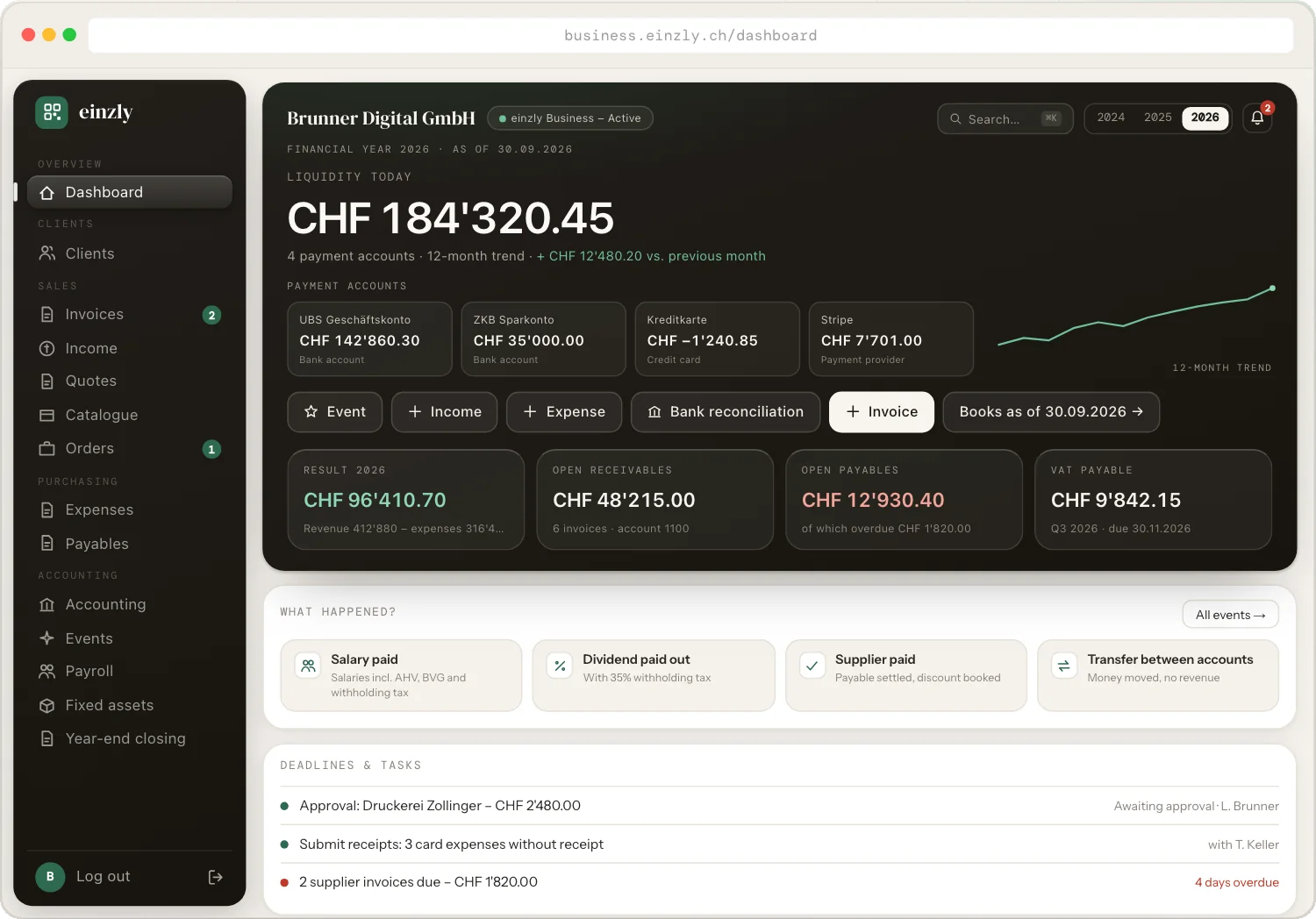Click the browser address bar
This screenshot has width=1316, height=919.
coord(690,36)
